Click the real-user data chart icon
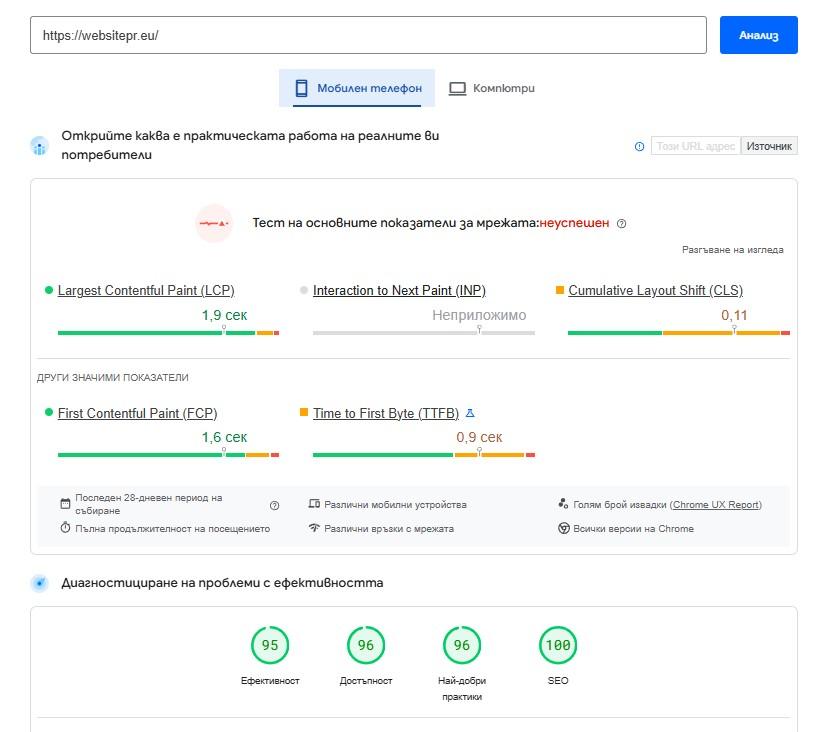Viewport: 828px width, 732px height. [40, 146]
